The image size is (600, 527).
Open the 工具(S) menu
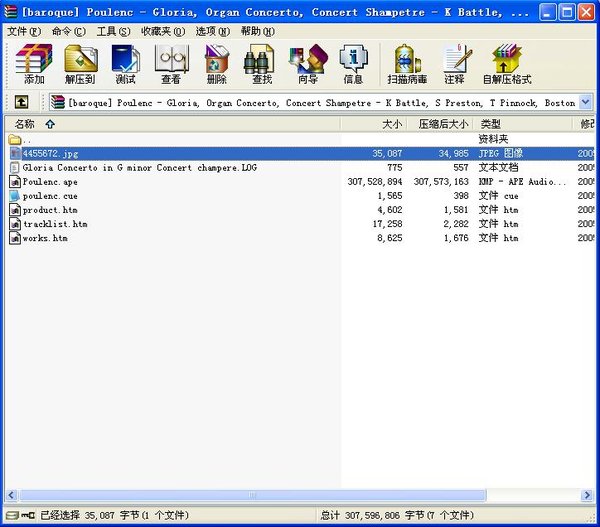click(113, 31)
